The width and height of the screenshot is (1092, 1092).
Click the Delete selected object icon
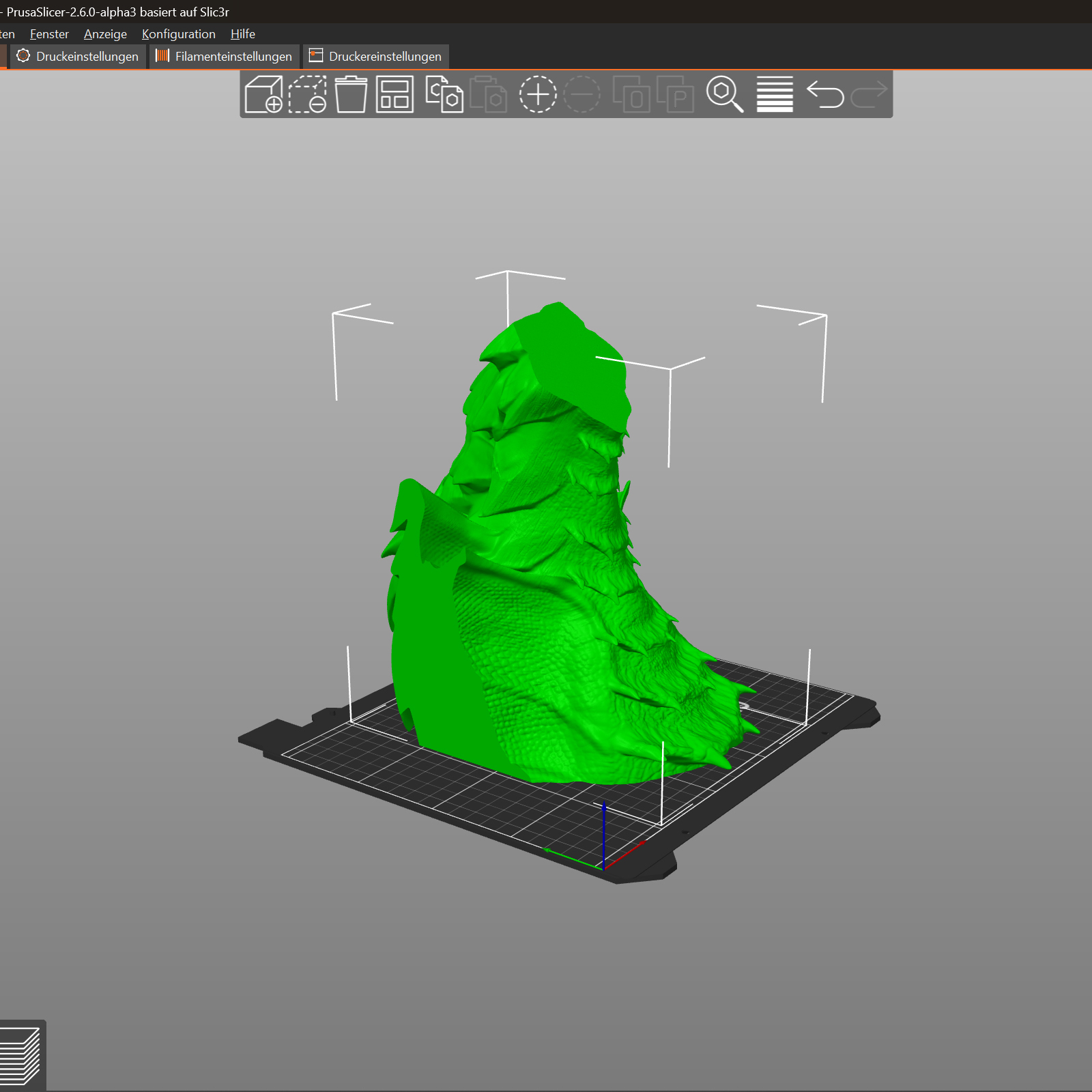(308, 94)
